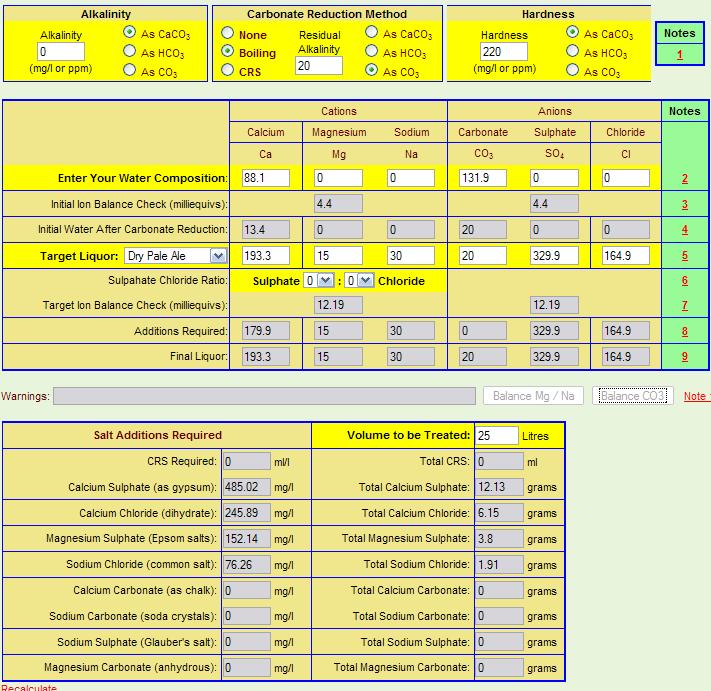711x691 pixels.
Task: Focus the Alkalinity input field
Action: point(61,52)
